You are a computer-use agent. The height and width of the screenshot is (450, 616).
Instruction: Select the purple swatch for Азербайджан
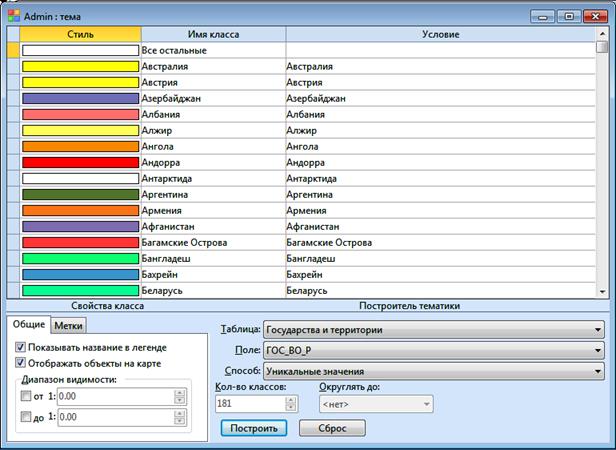point(80,99)
